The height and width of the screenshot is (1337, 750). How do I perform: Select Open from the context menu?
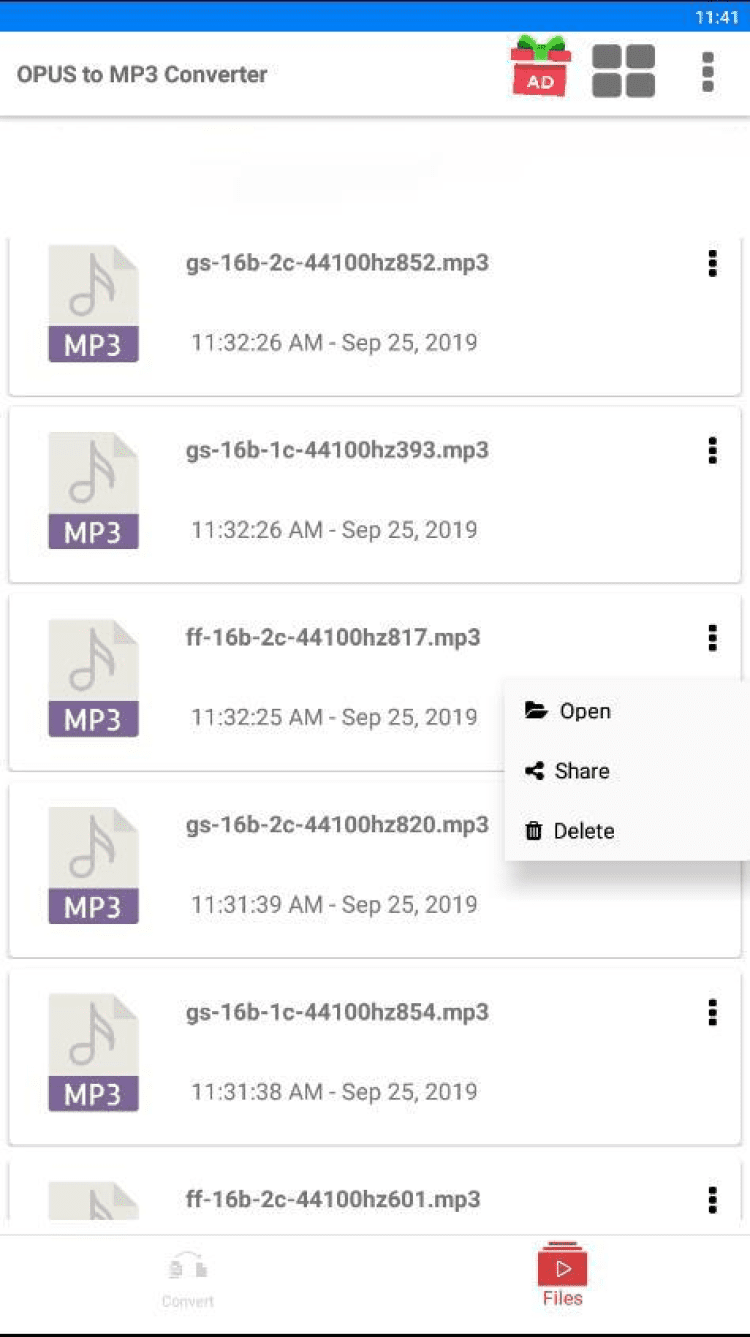pyautogui.click(x=584, y=711)
